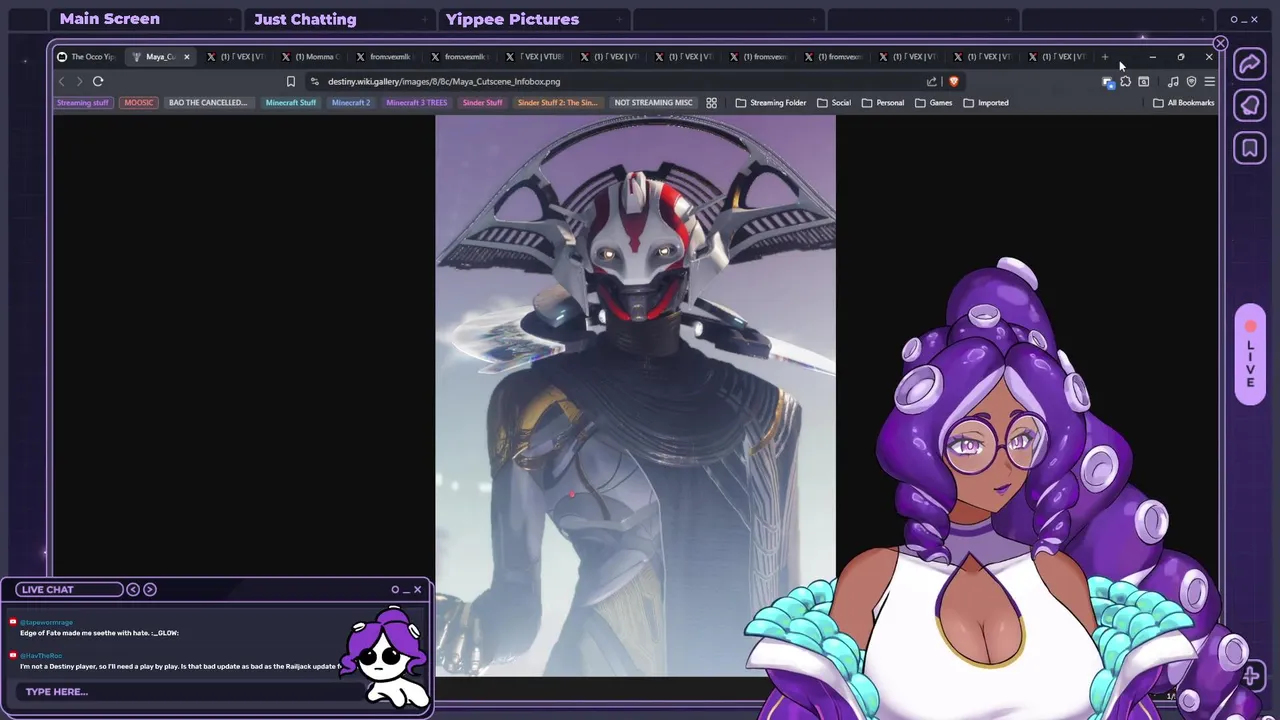Switch to the Momma X tab
Screen dimensions: 1280x720
(312, 57)
